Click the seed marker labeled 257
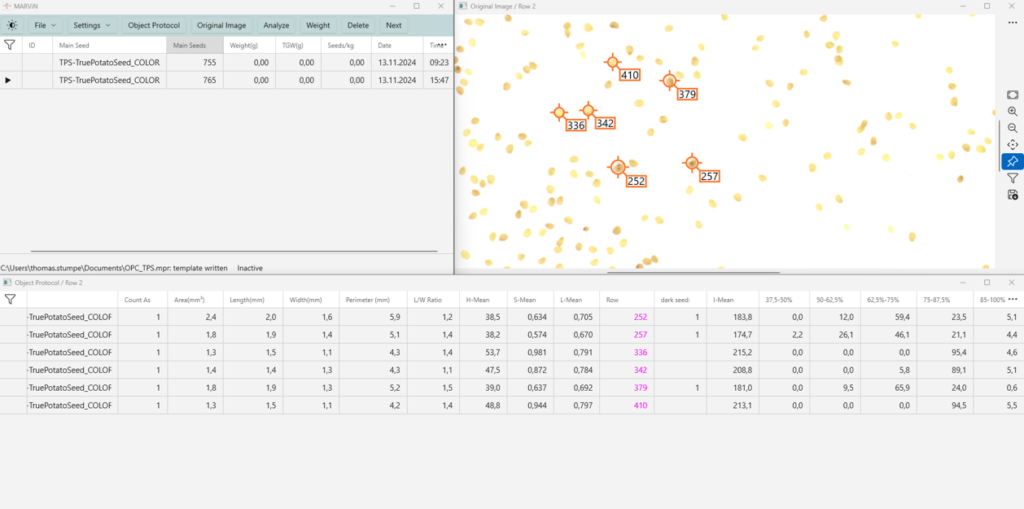This screenshot has height=509, width=1024. point(692,163)
